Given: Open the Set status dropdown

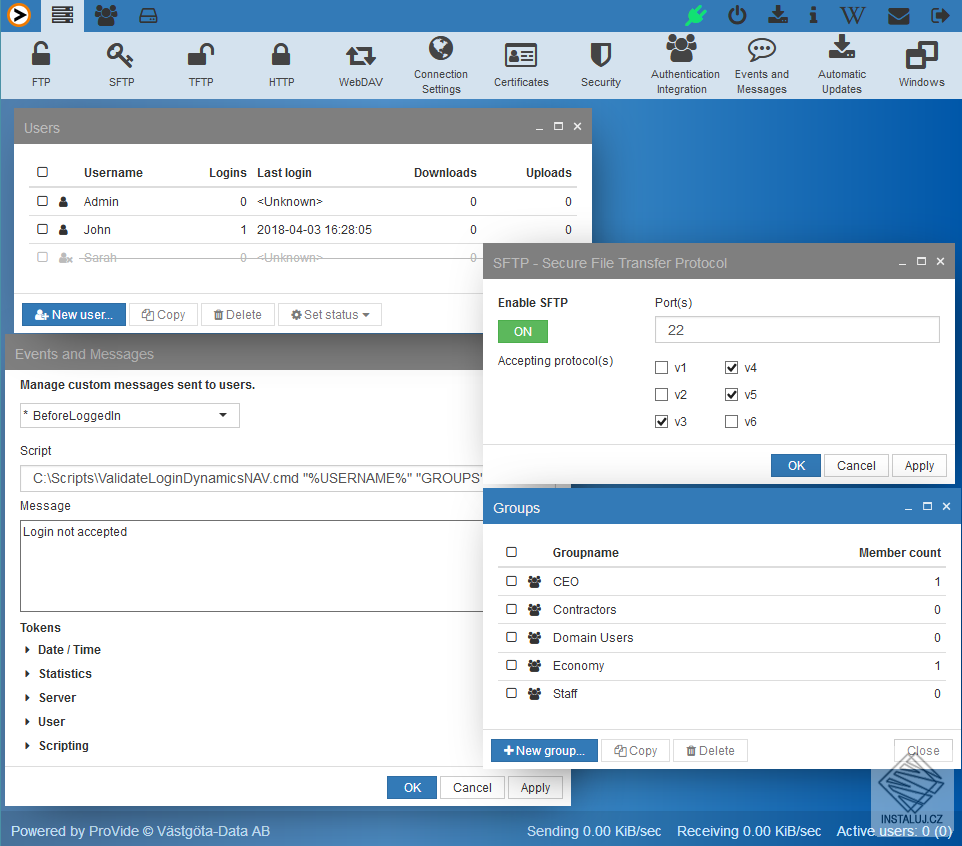Looking at the screenshot, I should pos(330,314).
